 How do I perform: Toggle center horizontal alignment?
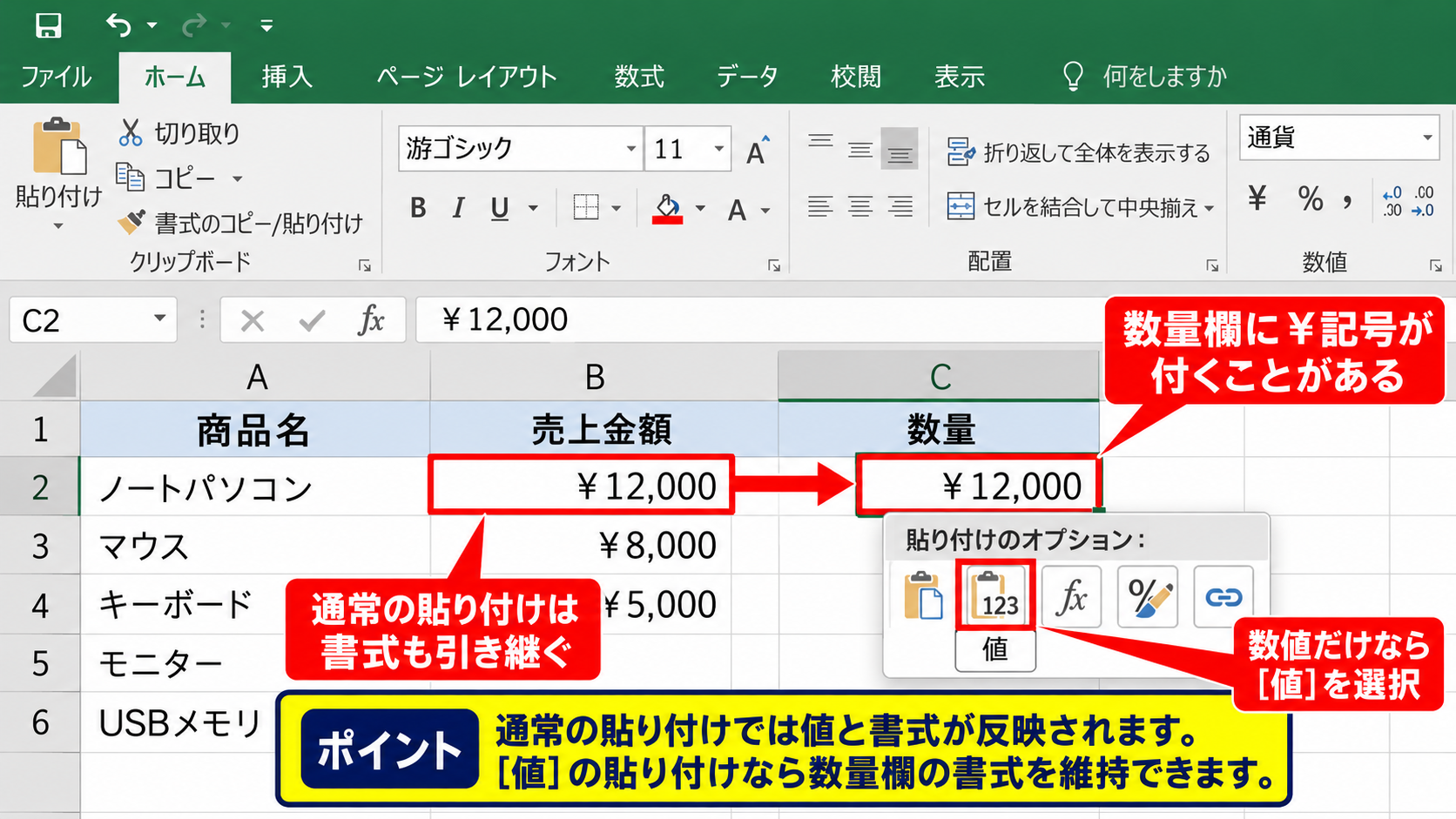(860, 206)
